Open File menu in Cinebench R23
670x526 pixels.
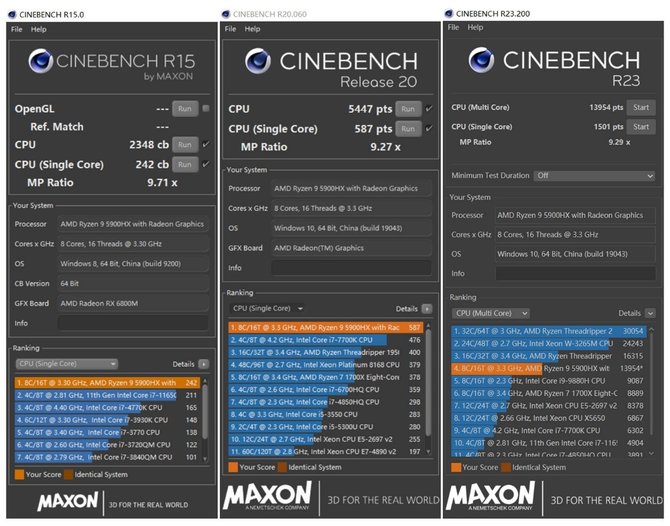pos(453,27)
